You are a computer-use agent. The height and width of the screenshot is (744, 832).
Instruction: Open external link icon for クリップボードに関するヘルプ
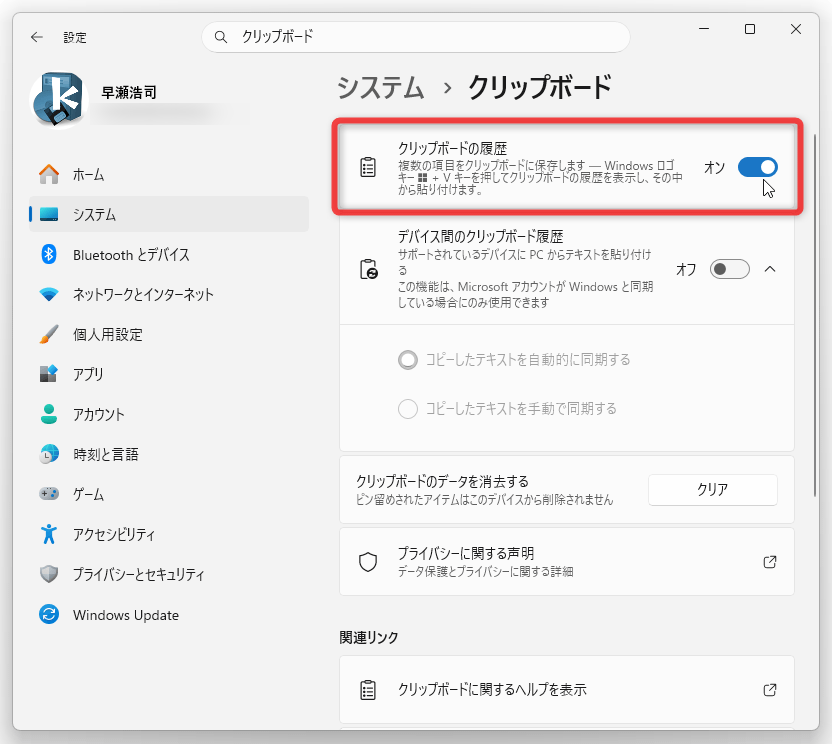tap(769, 690)
